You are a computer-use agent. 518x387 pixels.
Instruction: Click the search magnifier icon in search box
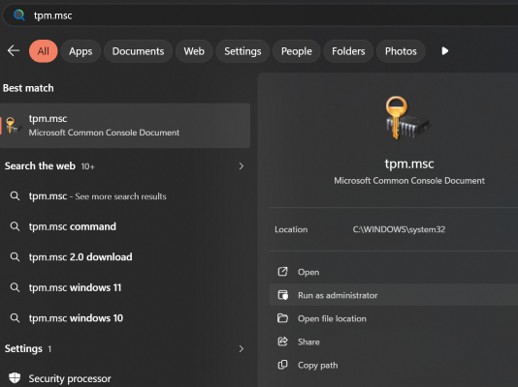click(19, 15)
